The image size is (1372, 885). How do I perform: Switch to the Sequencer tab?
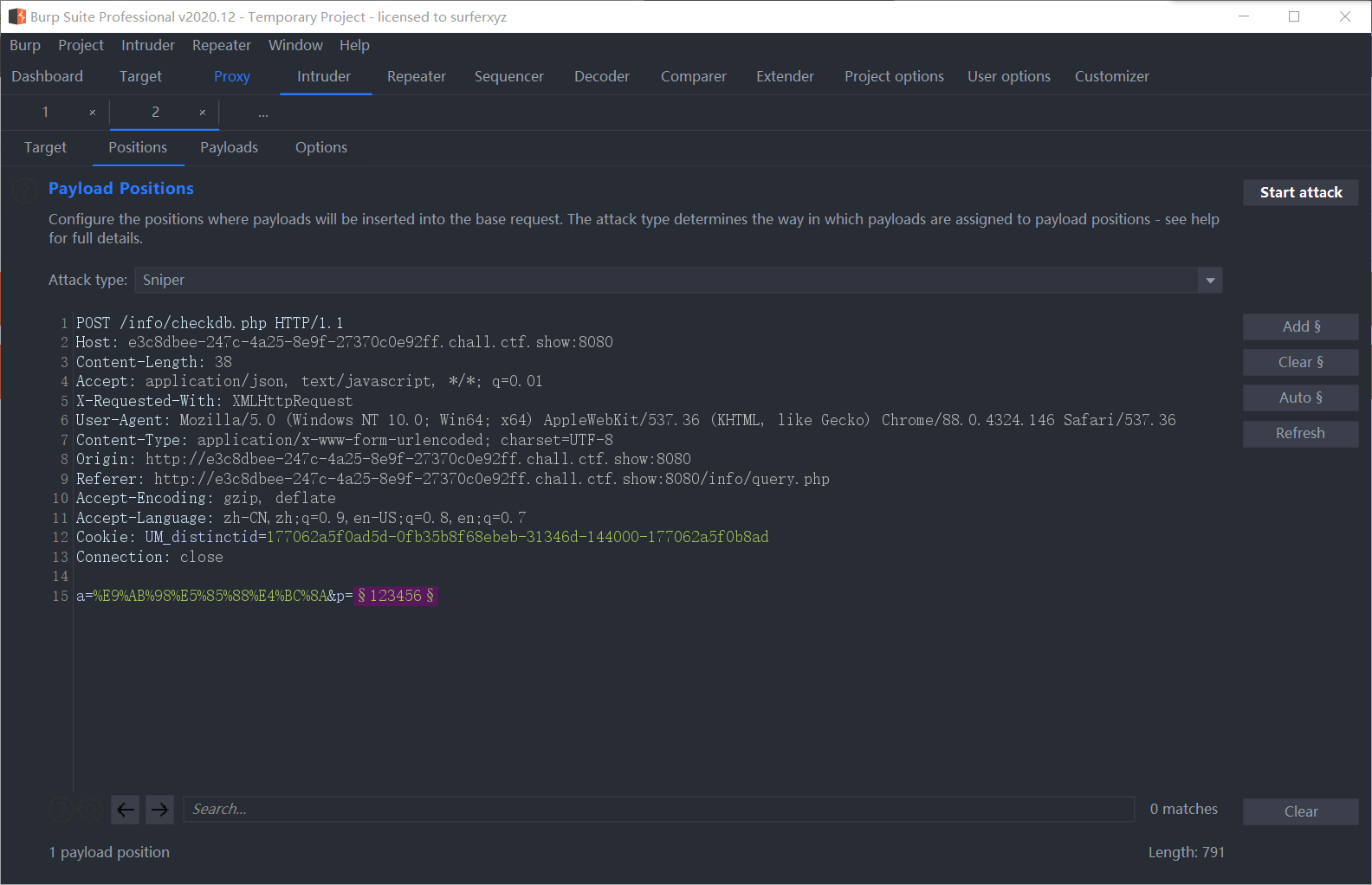[x=509, y=76]
